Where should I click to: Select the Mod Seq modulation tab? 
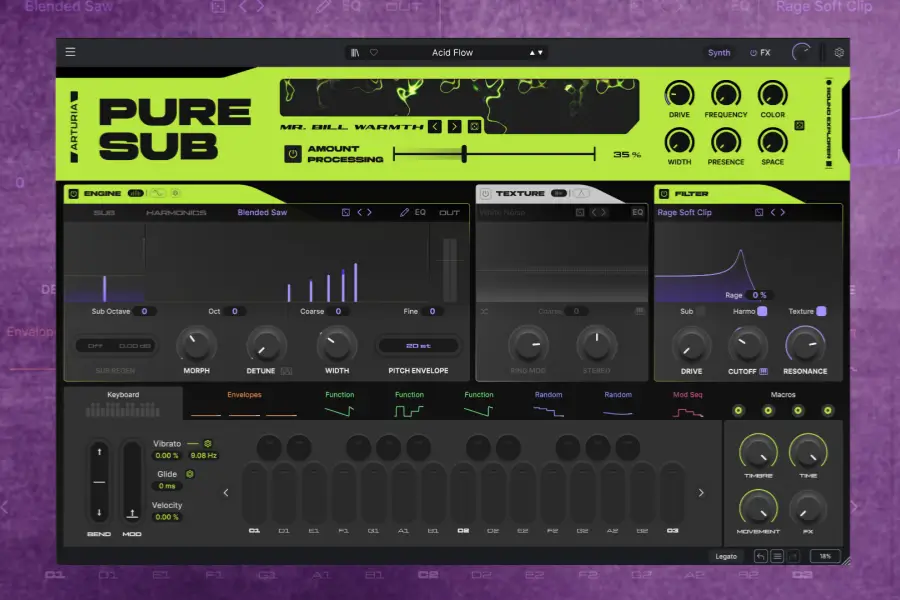(688, 403)
